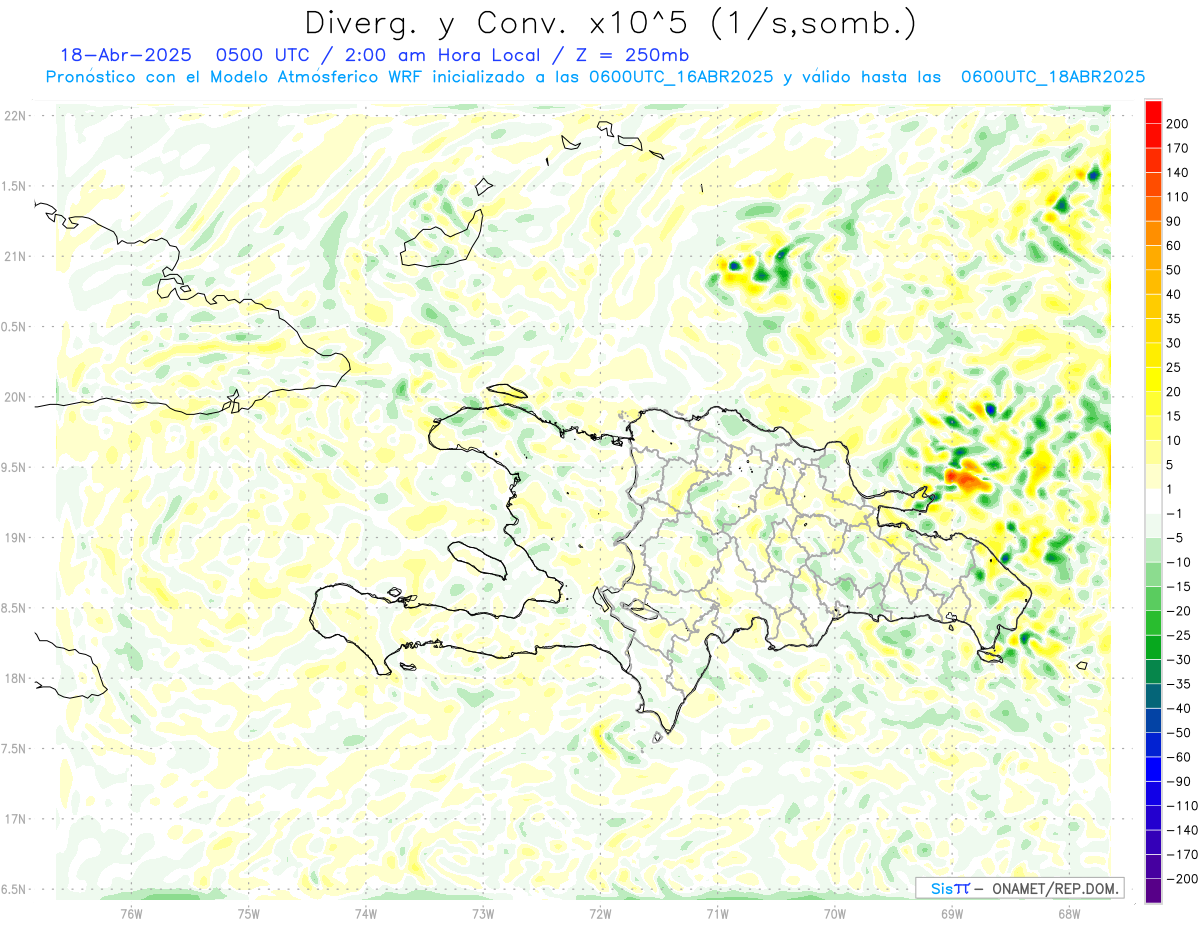Click the '-90' legend value
Viewport: 1200px width, 927px height.
click(x=1178, y=781)
